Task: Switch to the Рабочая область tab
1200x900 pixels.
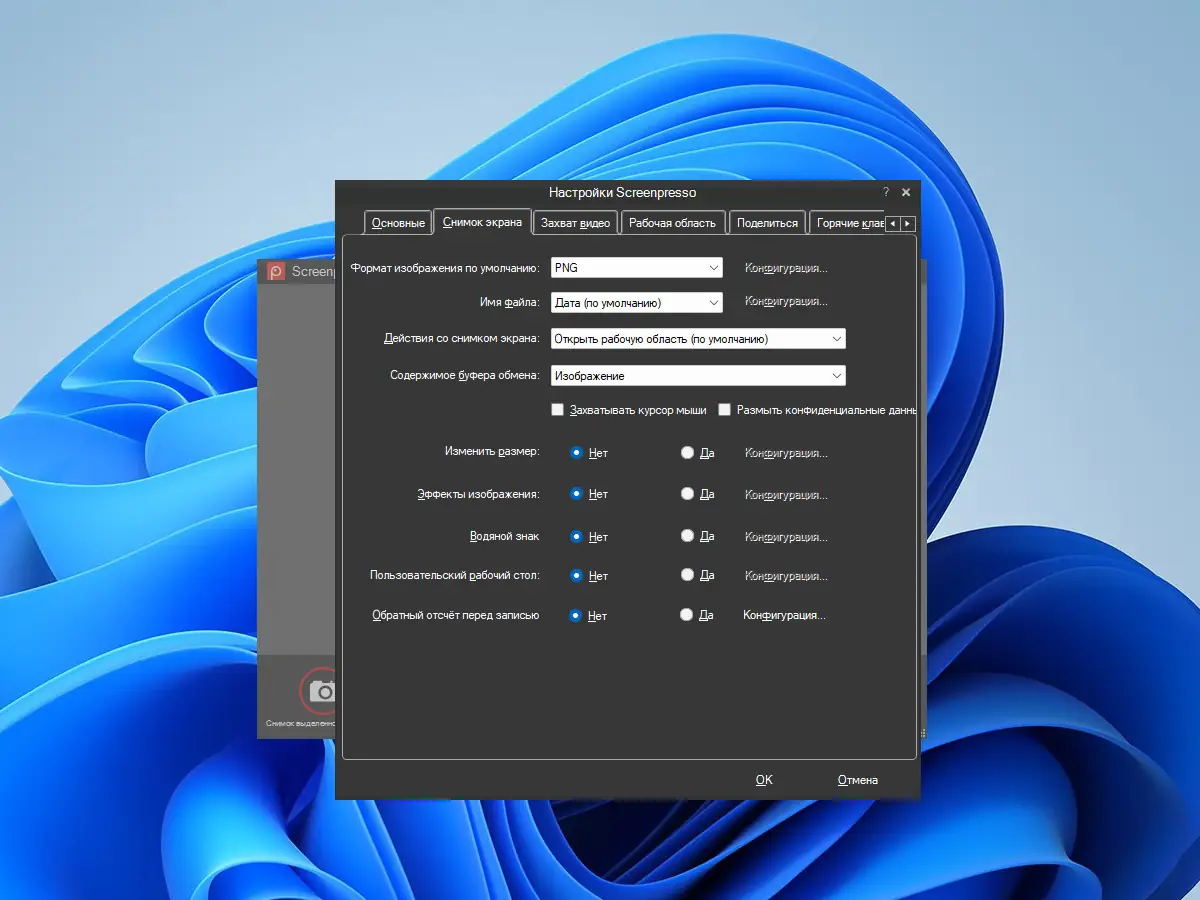Action: 672,223
